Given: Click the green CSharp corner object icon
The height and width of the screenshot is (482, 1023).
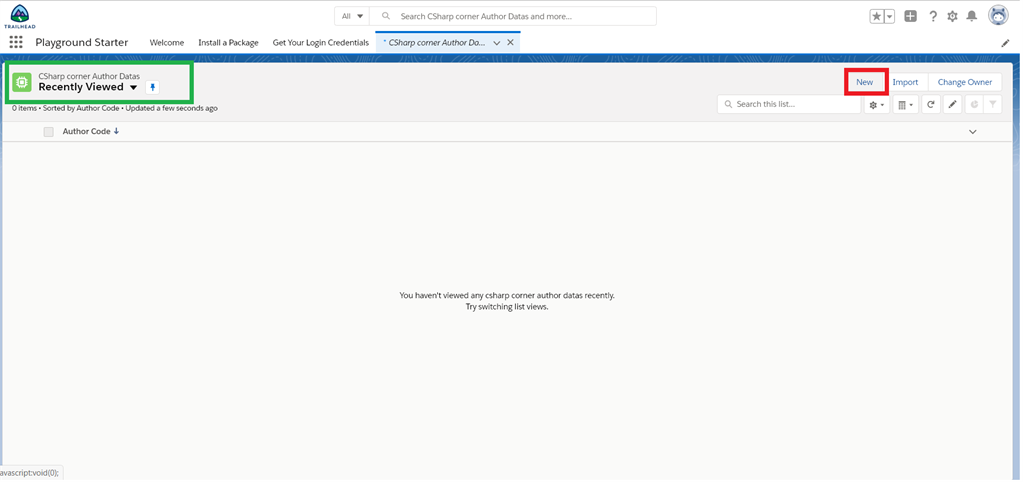Looking at the screenshot, I should coord(22,82).
